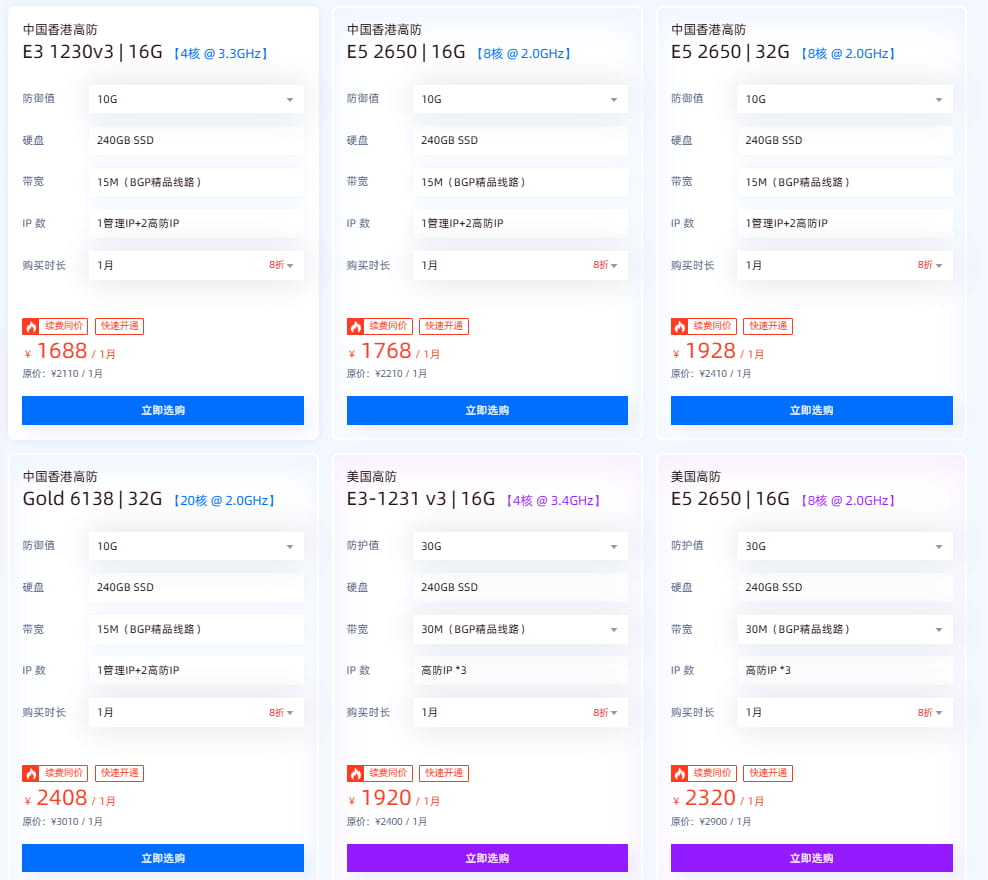988x880 pixels.
Task: Click the 快速开通 badge on E3 1230v3 card
Action: [119, 325]
